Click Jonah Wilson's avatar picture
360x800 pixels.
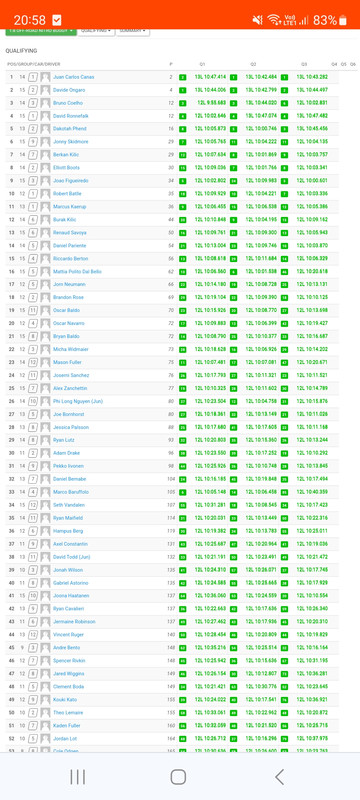(45, 570)
